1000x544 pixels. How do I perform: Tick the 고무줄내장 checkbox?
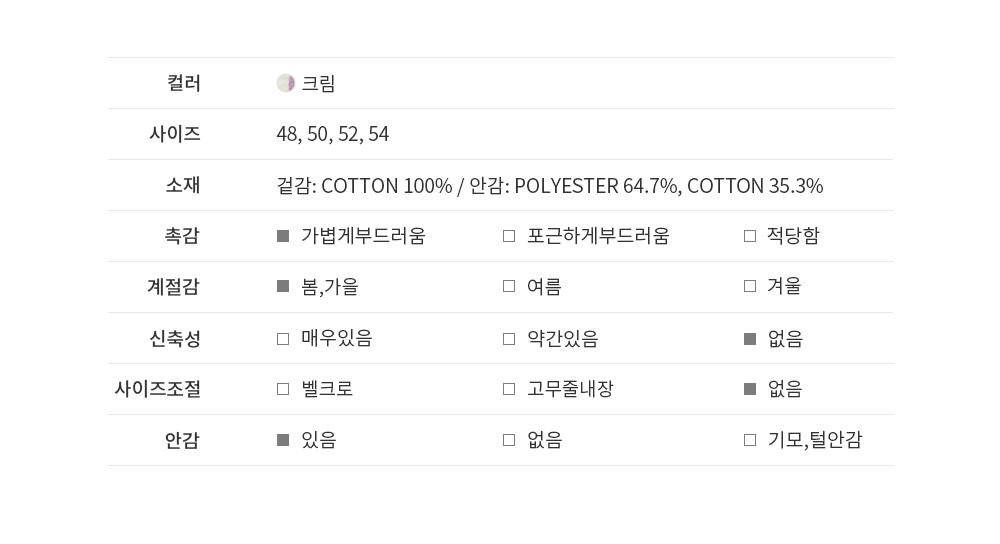click(509, 389)
